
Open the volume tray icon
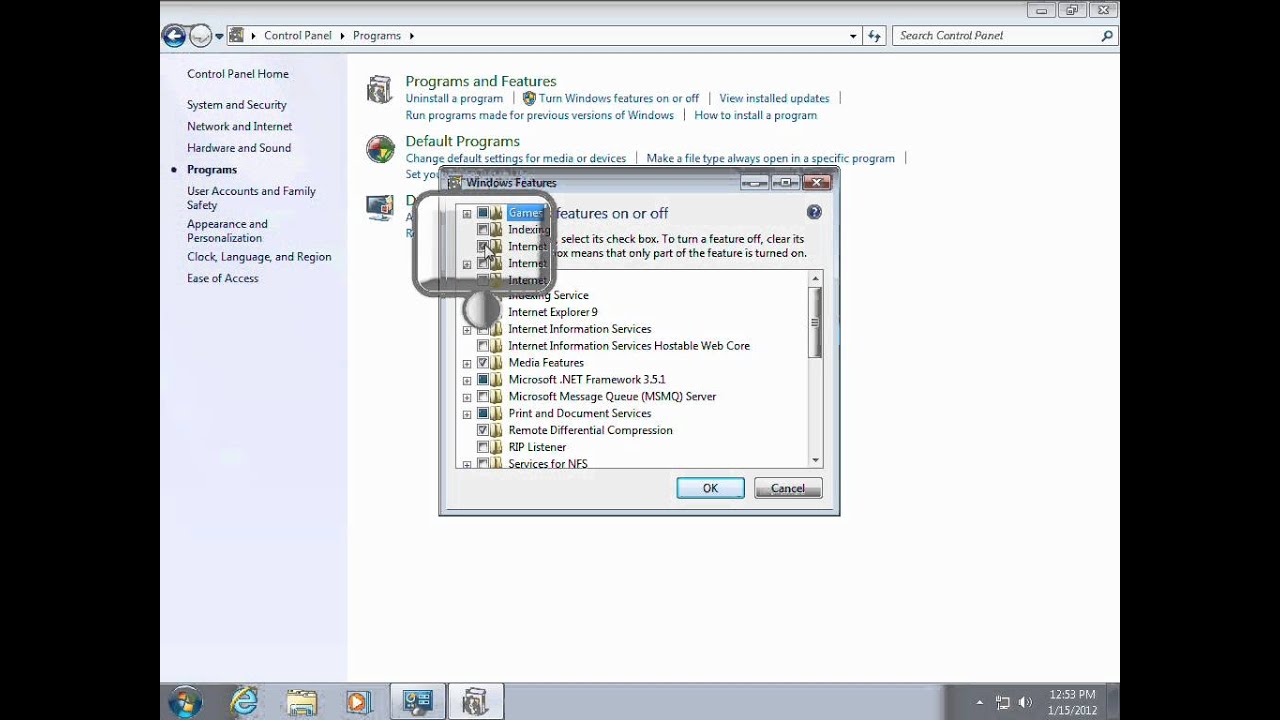pos(1025,702)
